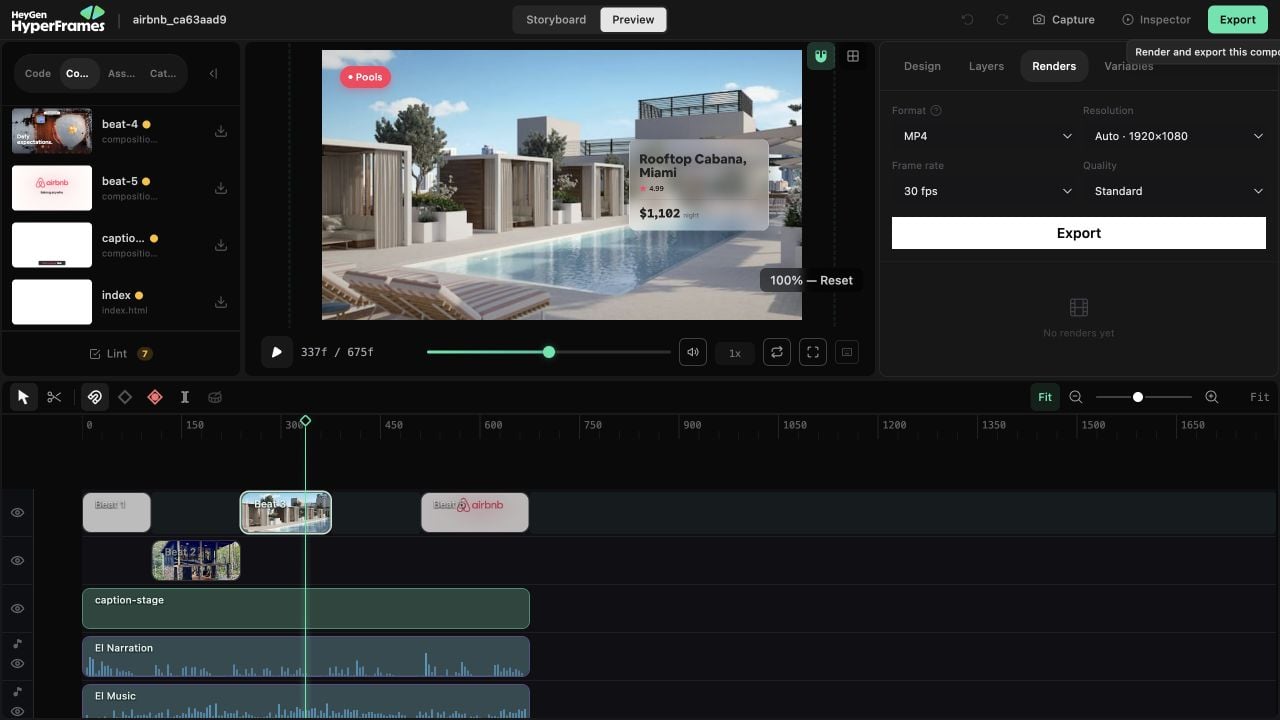The image size is (1280, 720).
Task: Select the Beat 2 clip on timeline
Action: click(196, 561)
